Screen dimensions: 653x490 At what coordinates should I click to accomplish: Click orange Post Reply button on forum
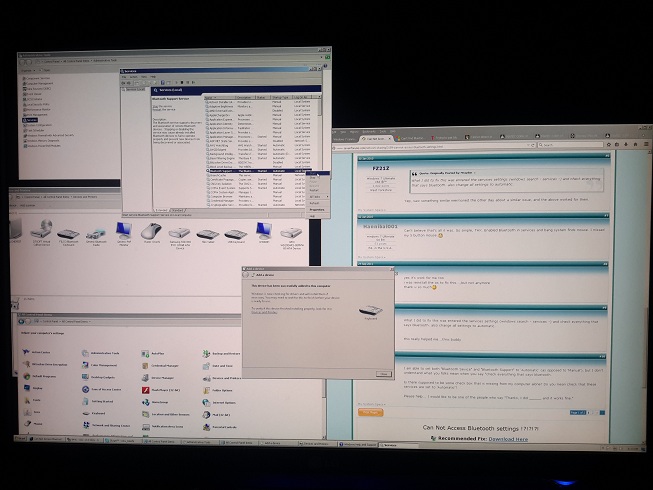(370, 413)
